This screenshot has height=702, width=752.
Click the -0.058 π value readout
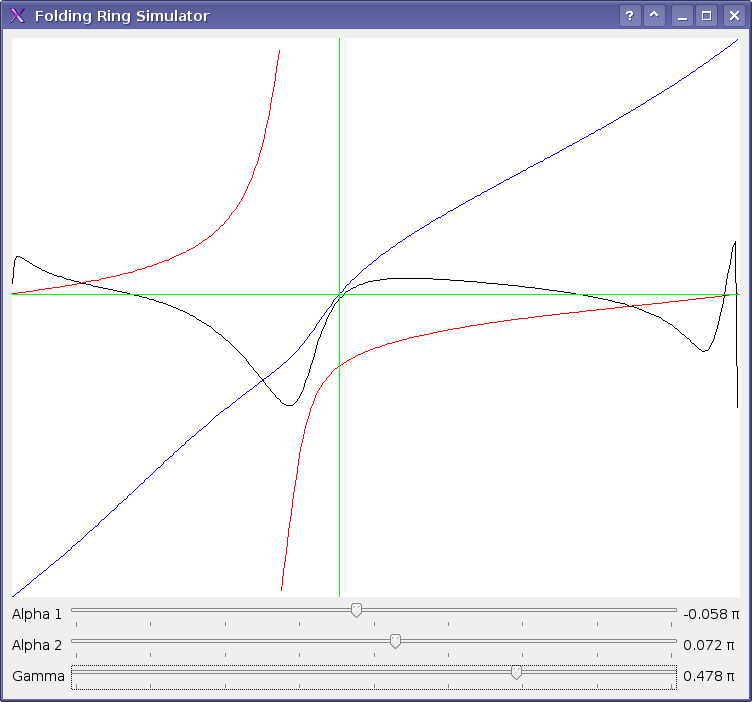click(710, 614)
